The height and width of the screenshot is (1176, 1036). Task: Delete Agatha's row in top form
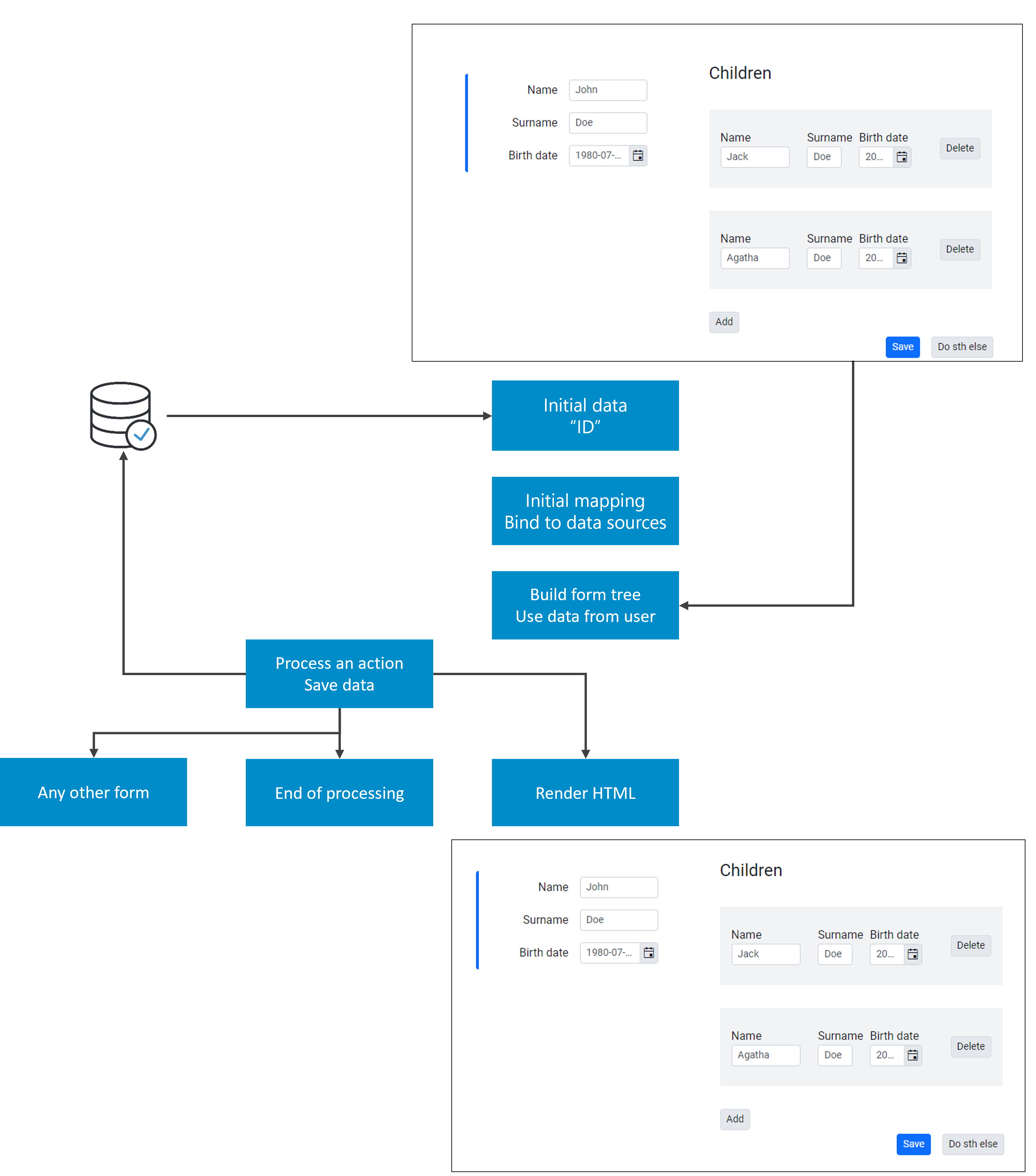pyautogui.click(x=960, y=249)
